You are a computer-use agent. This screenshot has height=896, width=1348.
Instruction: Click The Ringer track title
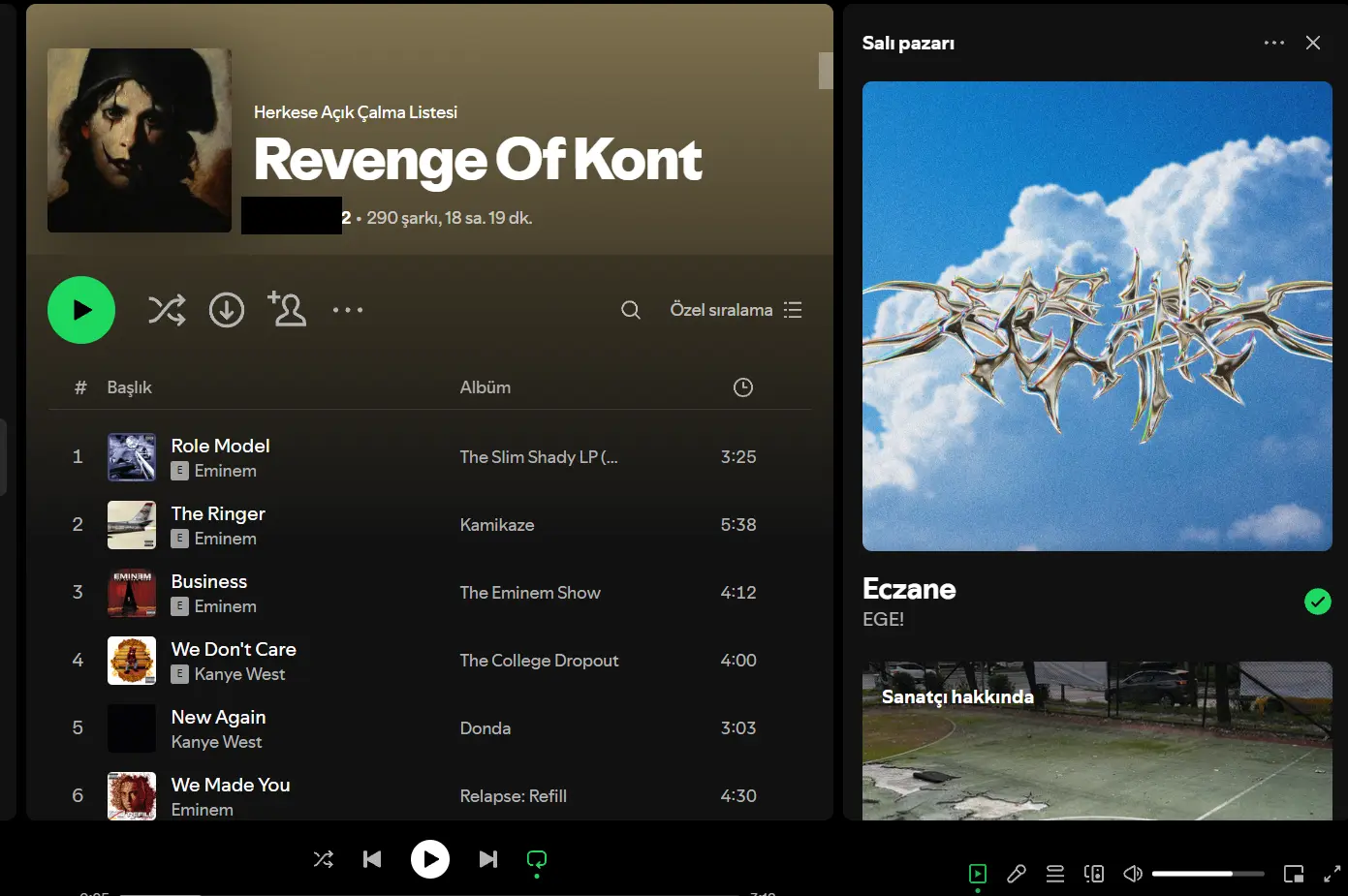(218, 513)
